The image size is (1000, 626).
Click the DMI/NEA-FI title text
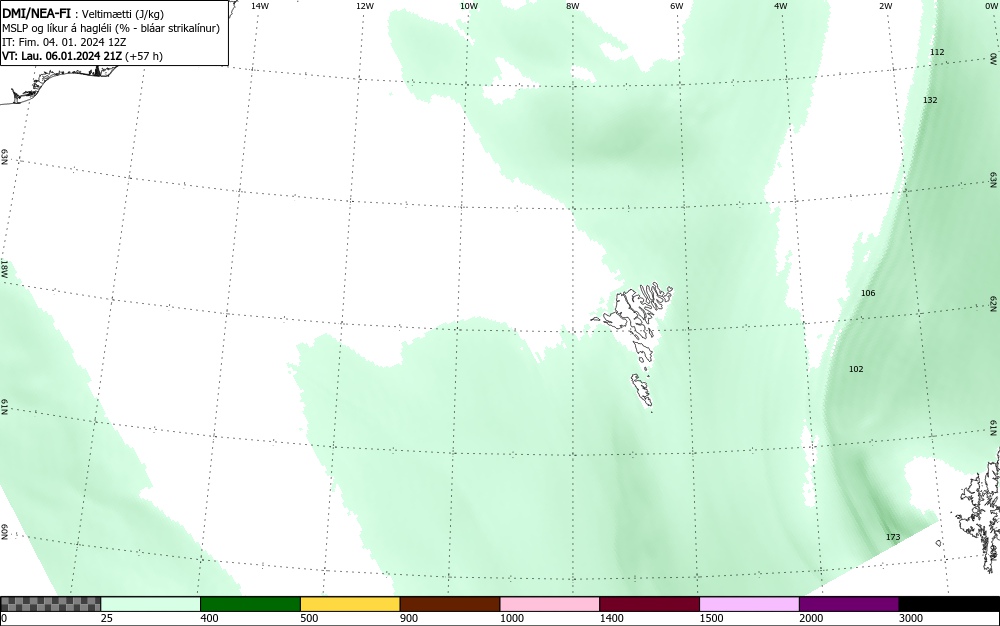[36, 13]
